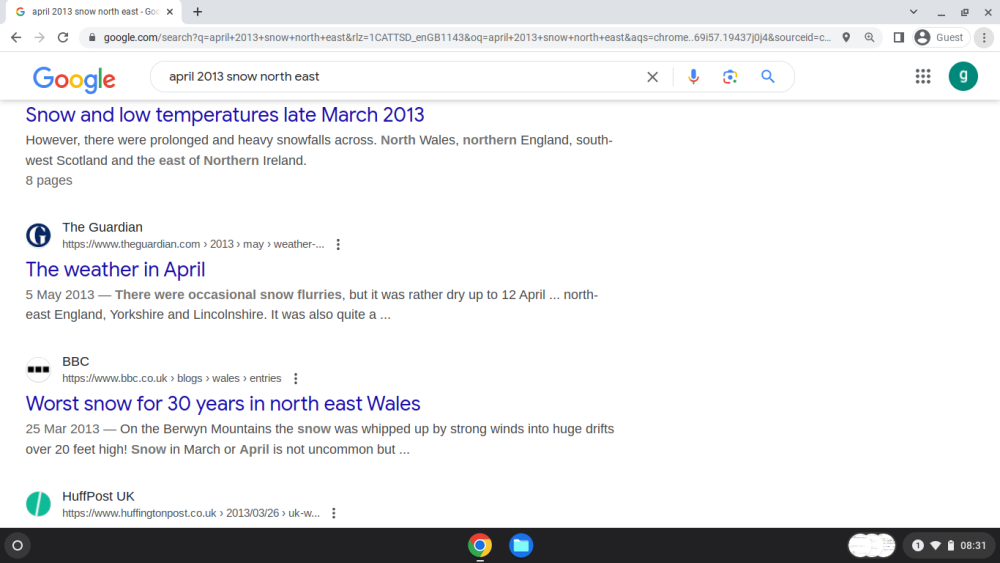Image resolution: width=1000 pixels, height=563 pixels.
Task: Open the Google apps grid
Action: point(923,77)
